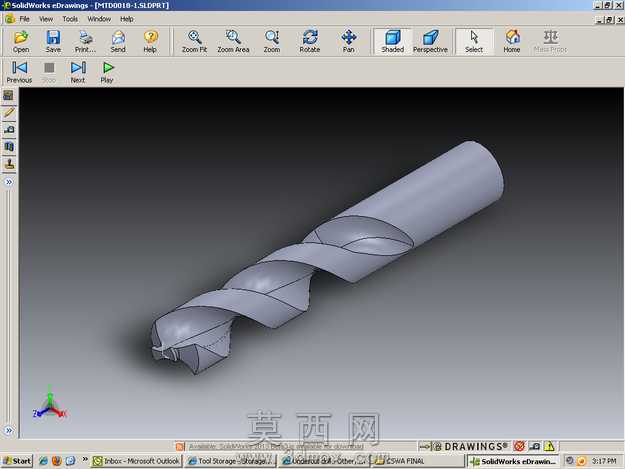Click the 3:17 PM taskbar clock
The image size is (625, 469).
(604, 461)
